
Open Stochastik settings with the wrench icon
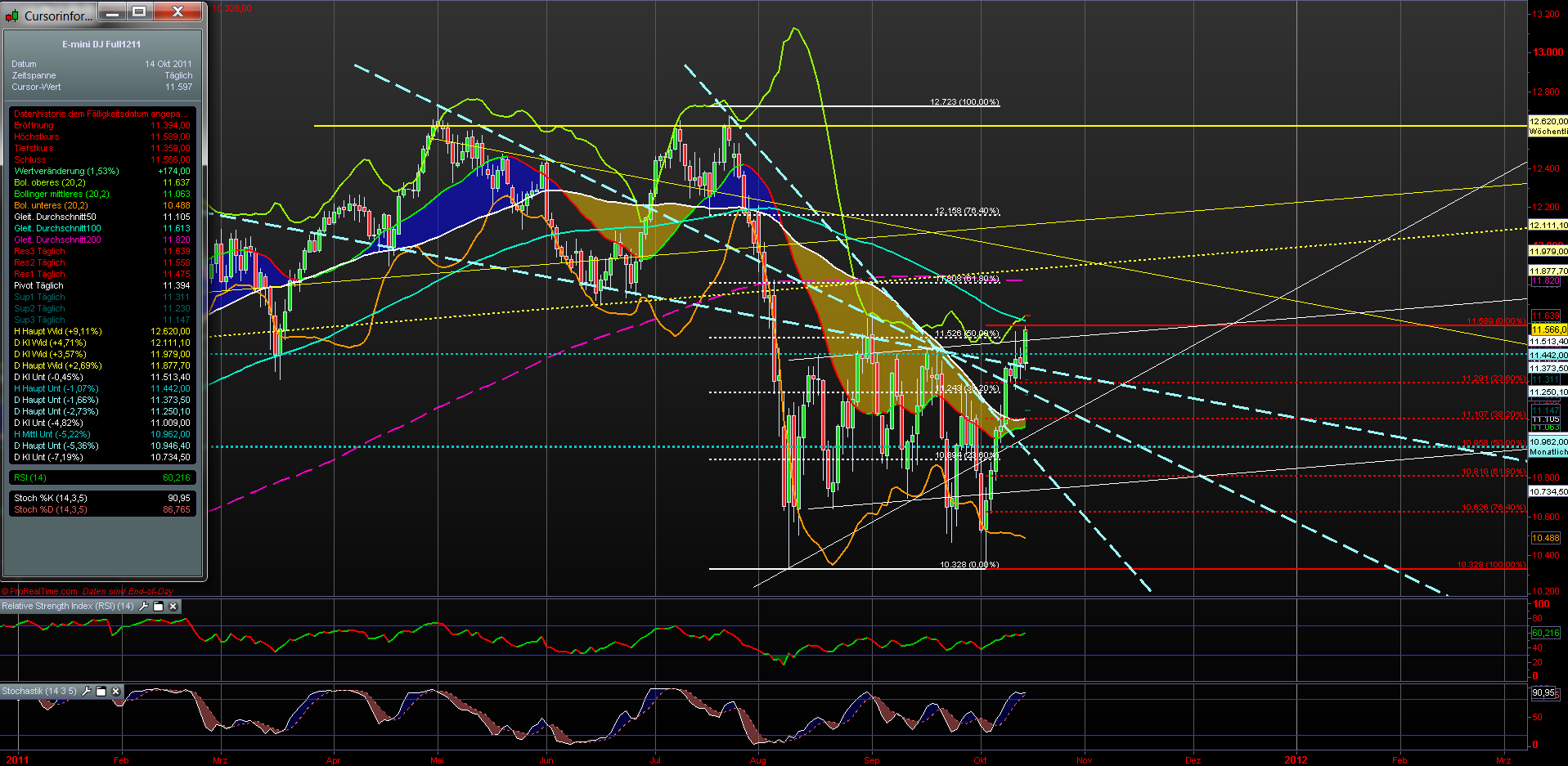tap(87, 691)
